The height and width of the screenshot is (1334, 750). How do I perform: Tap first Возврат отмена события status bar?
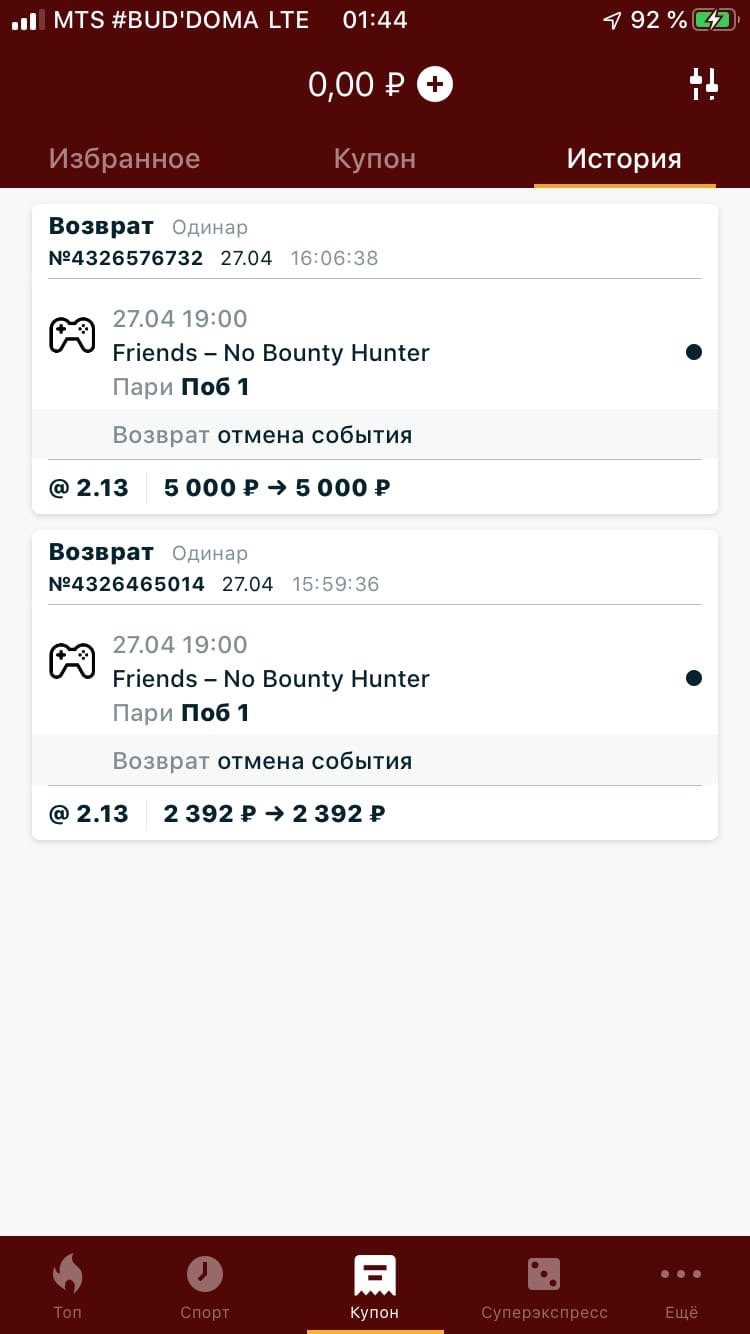tap(375, 435)
